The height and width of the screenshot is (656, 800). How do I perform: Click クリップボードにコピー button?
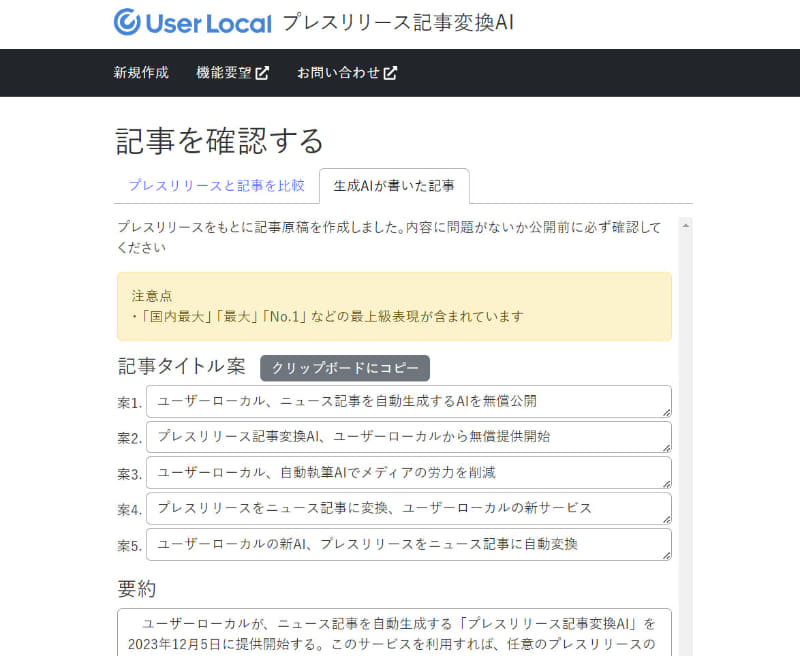tap(345, 368)
